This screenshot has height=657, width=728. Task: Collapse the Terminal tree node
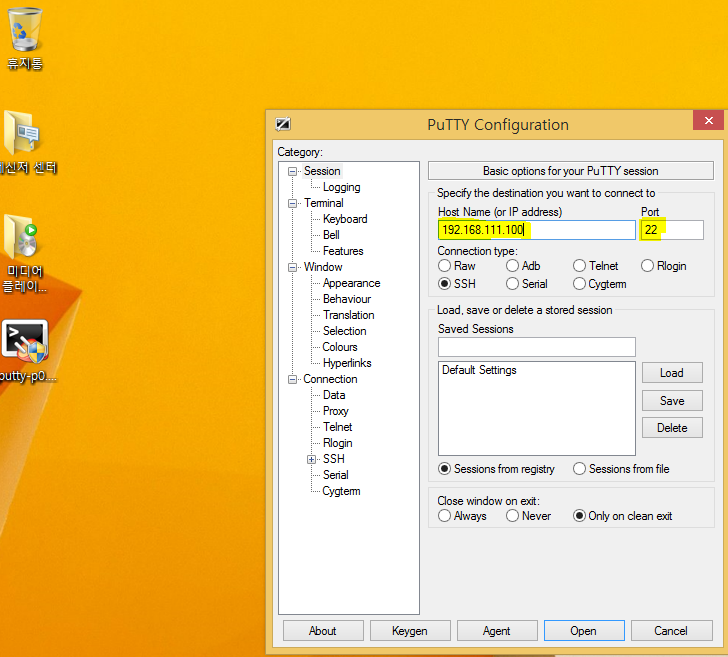tap(292, 203)
